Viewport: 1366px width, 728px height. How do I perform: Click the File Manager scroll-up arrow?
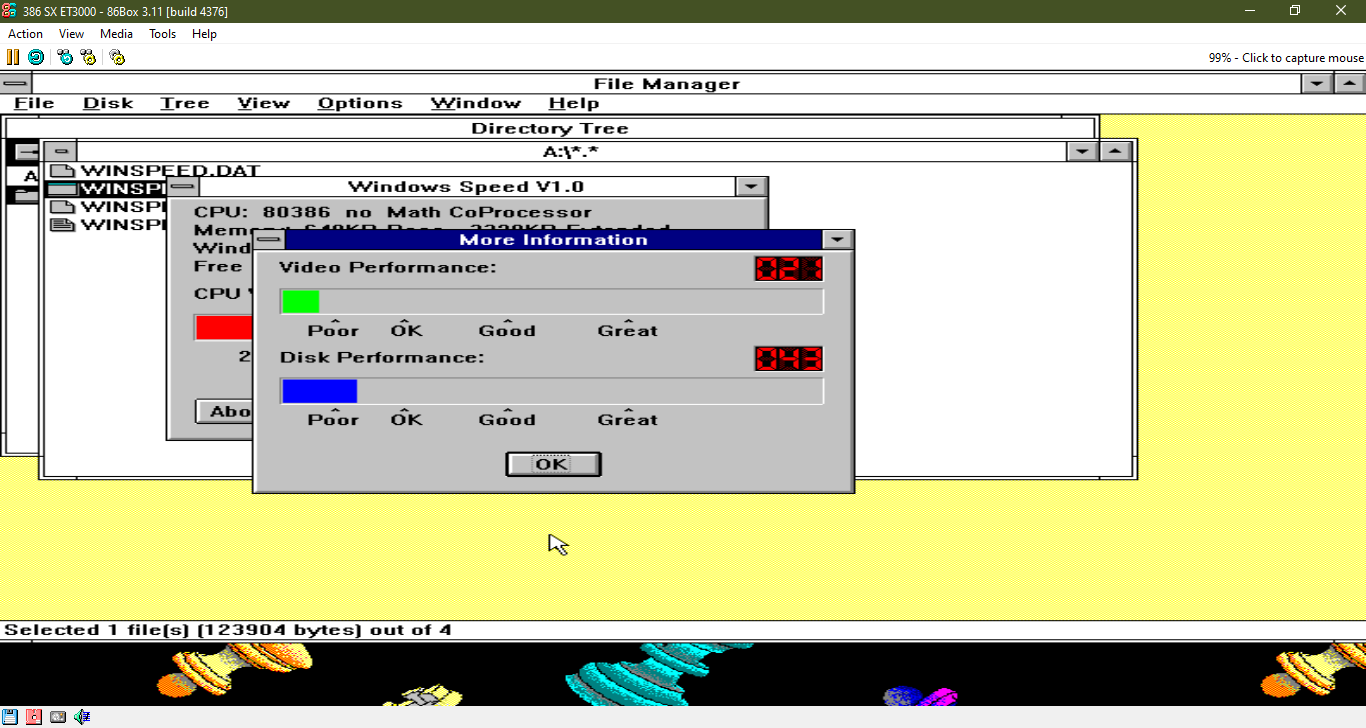click(1116, 150)
